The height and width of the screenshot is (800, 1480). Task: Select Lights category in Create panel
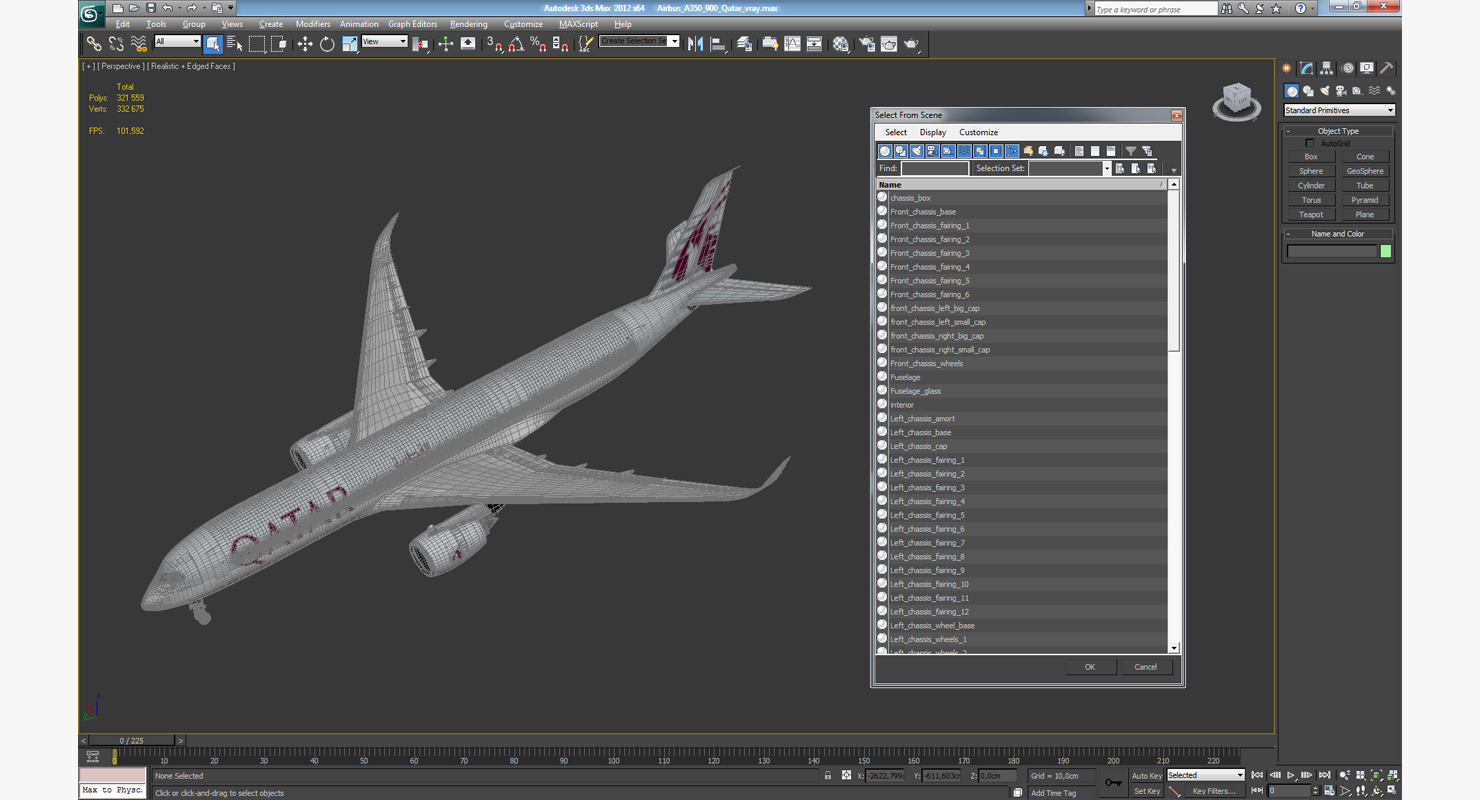tap(1325, 91)
